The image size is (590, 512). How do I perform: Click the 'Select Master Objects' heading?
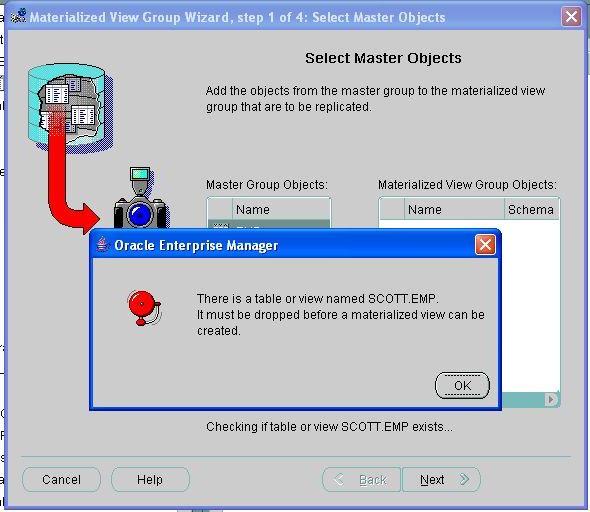pyautogui.click(x=383, y=58)
